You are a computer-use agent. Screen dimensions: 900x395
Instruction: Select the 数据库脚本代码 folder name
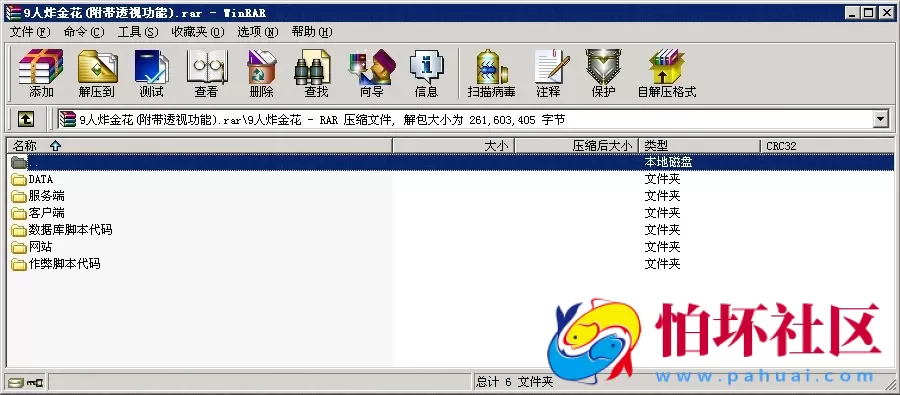click(71, 230)
